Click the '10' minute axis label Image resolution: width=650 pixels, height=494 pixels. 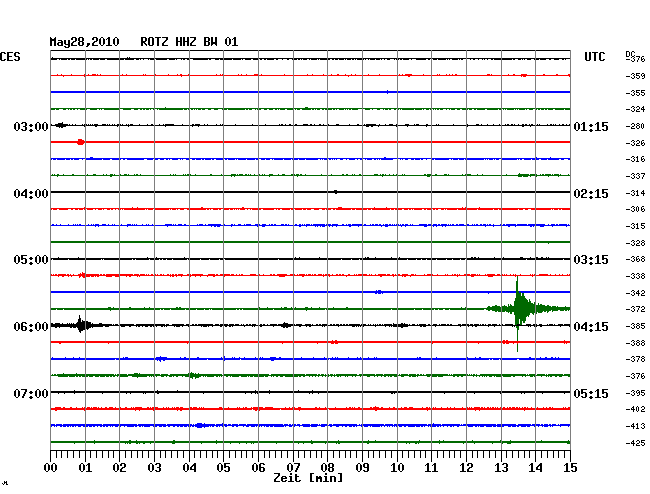point(397,468)
